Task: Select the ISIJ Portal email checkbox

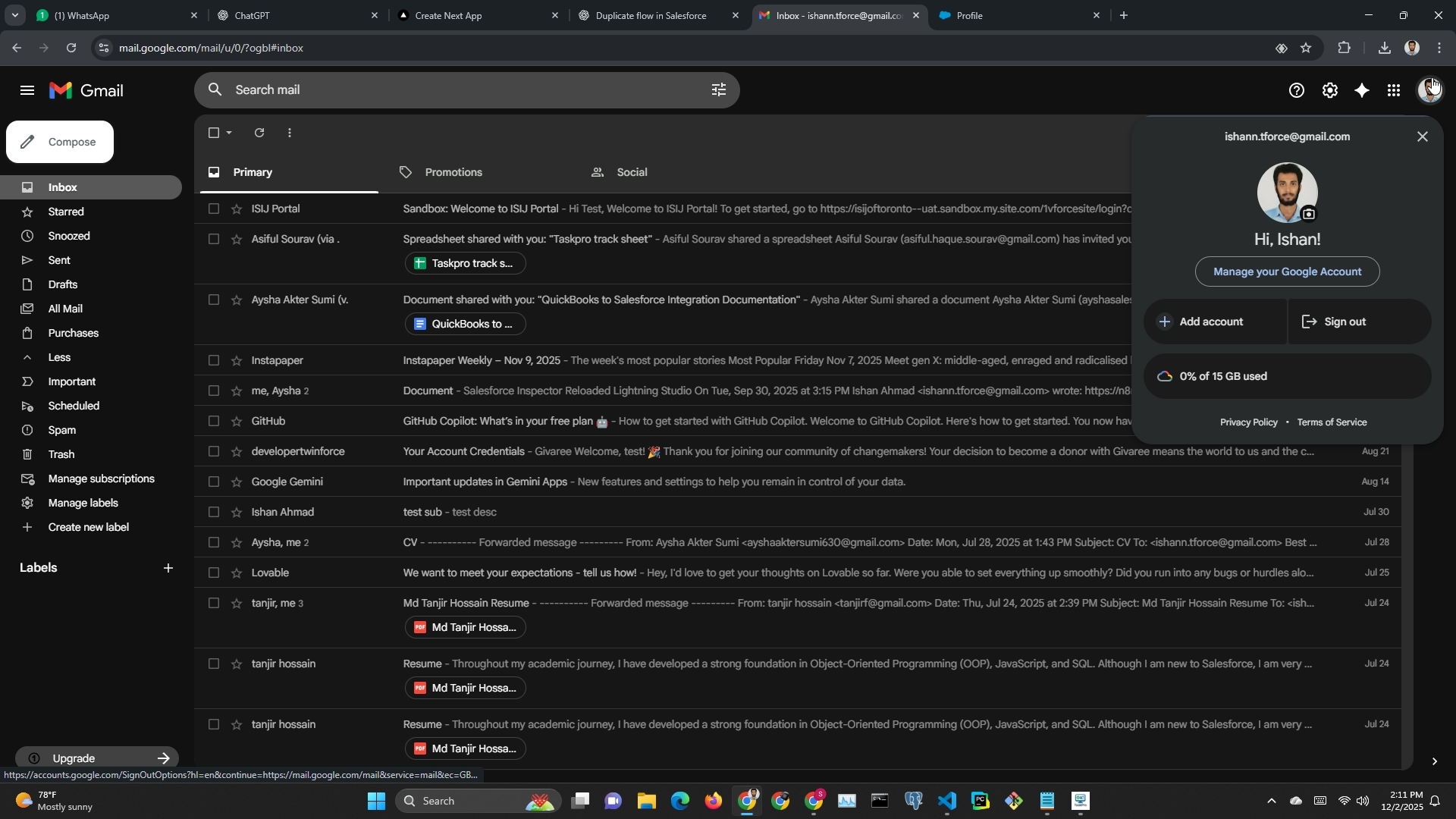Action: tap(214, 209)
